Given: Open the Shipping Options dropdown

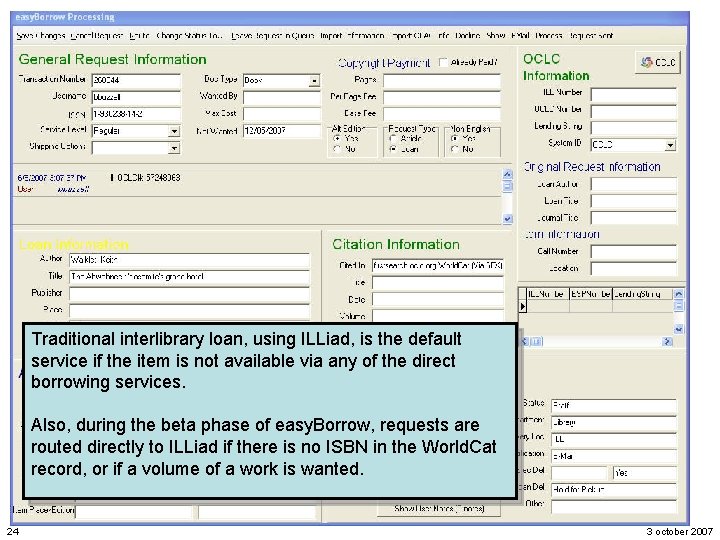Looking at the screenshot, I should (174, 148).
